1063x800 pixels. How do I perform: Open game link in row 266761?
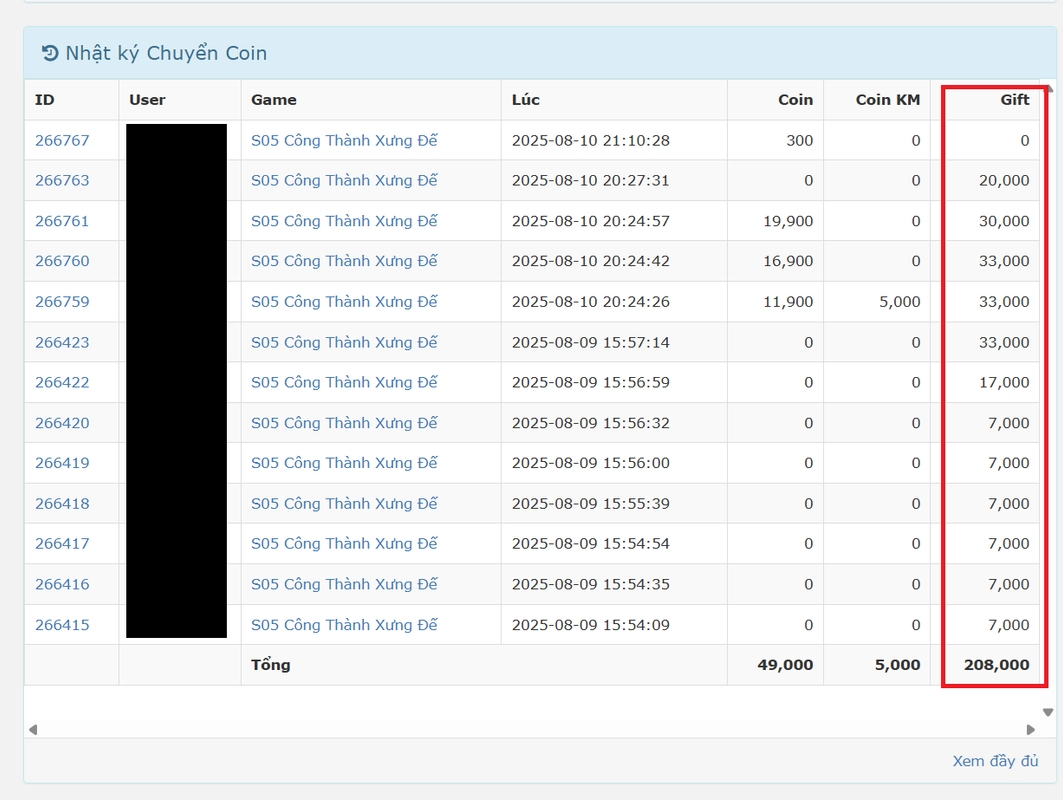click(344, 221)
